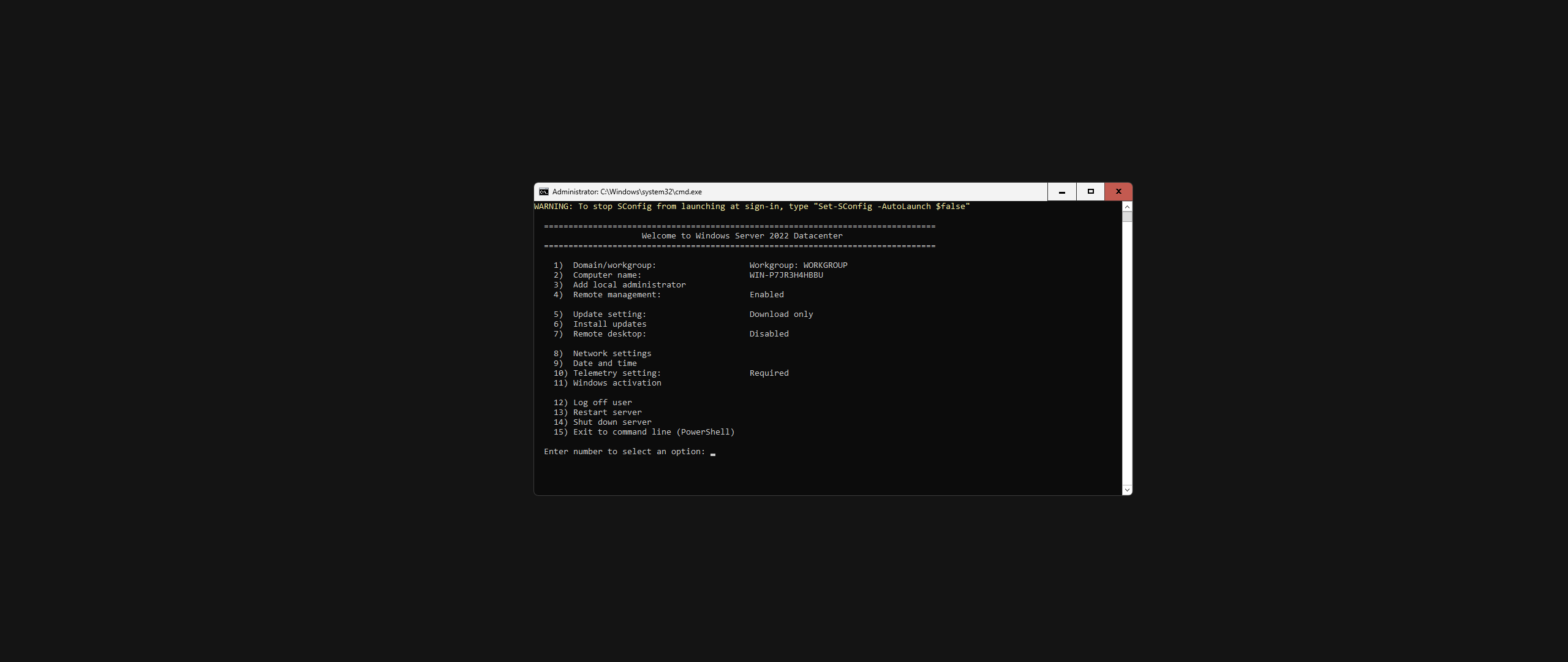Minimize the Administrator cmd.exe window
This screenshot has width=1568, height=662.
[1061, 192]
